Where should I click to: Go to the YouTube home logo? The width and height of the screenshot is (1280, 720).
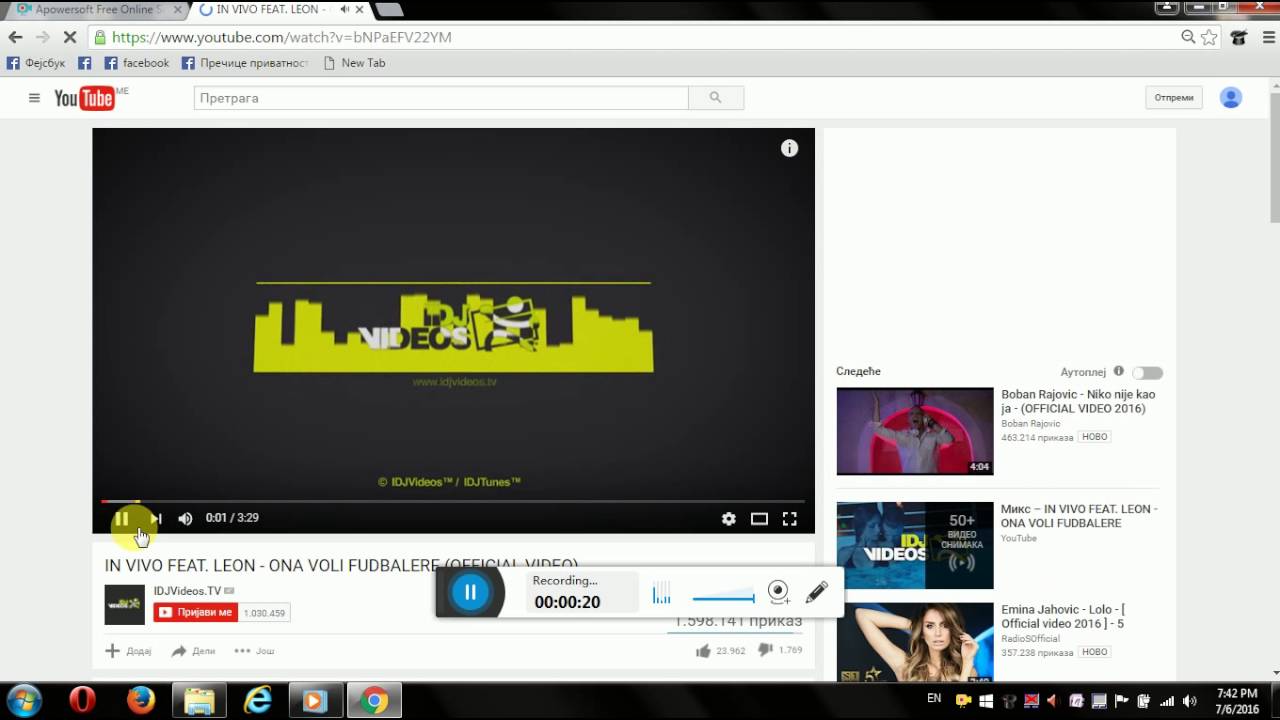84,98
